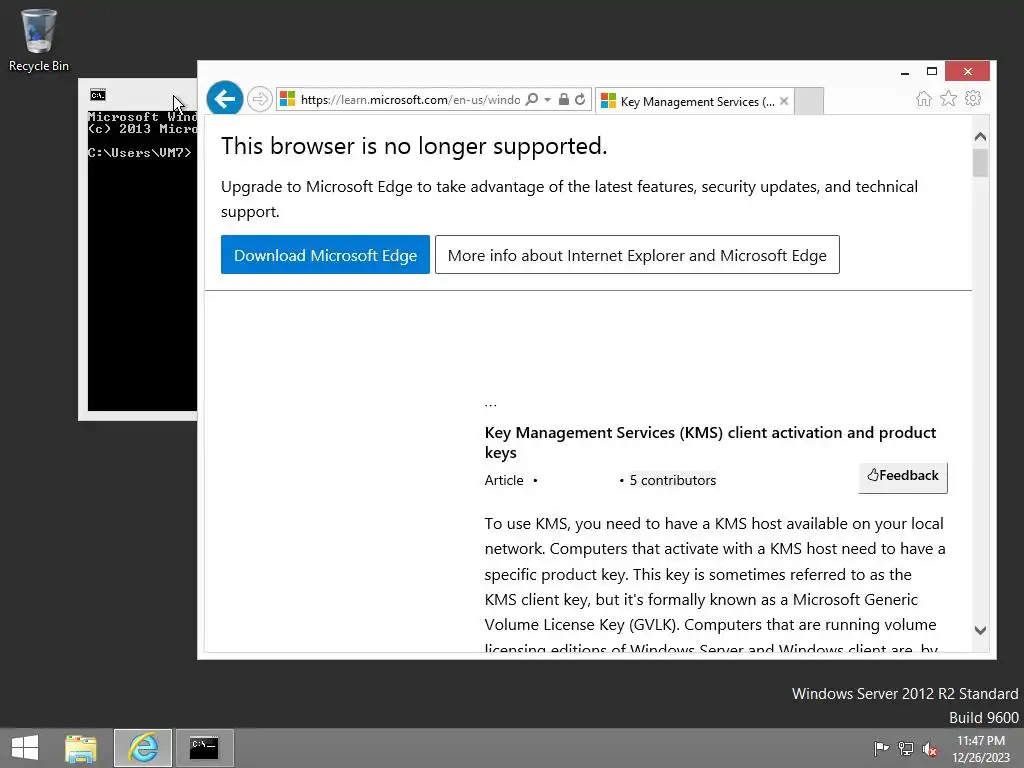Viewport: 1024px width, 768px height.
Task: Maximize the Internet Explorer window
Action: [x=932, y=71]
